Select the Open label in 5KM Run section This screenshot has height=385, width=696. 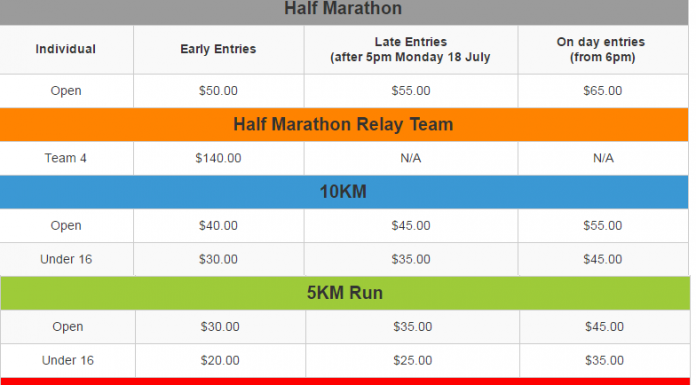point(68,326)
